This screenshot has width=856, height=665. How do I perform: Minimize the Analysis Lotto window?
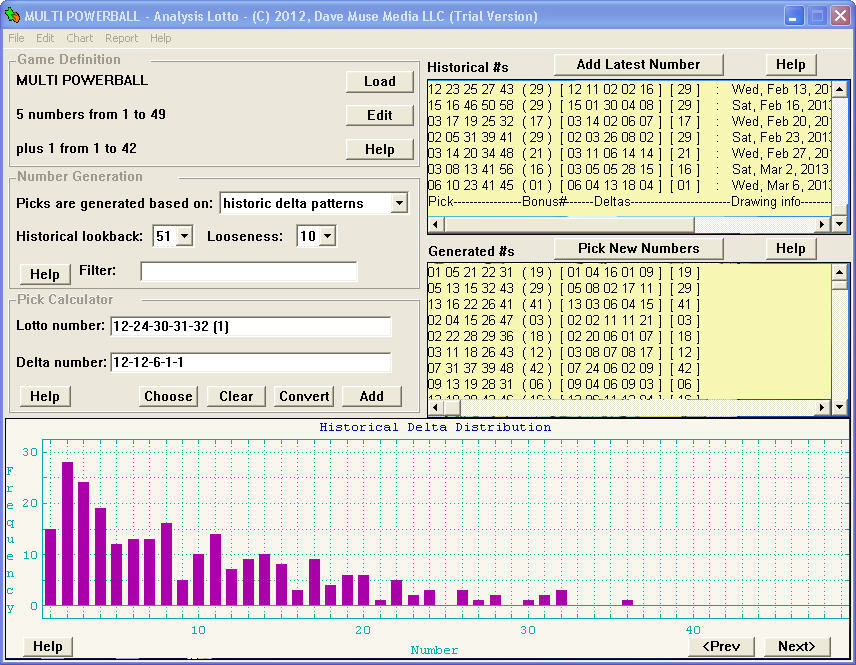793,16
